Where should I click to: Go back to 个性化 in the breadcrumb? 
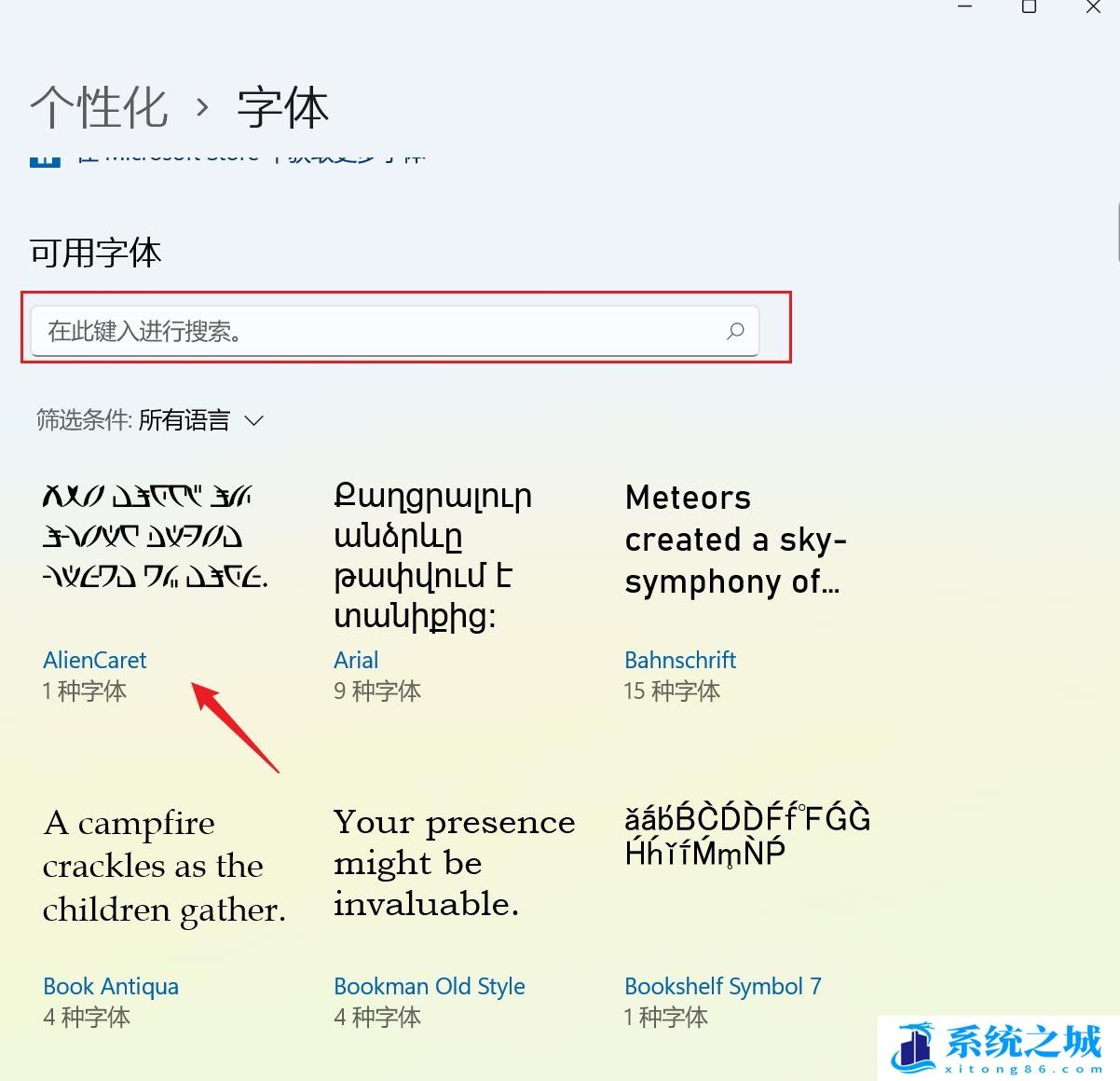(x=99, y=108)
